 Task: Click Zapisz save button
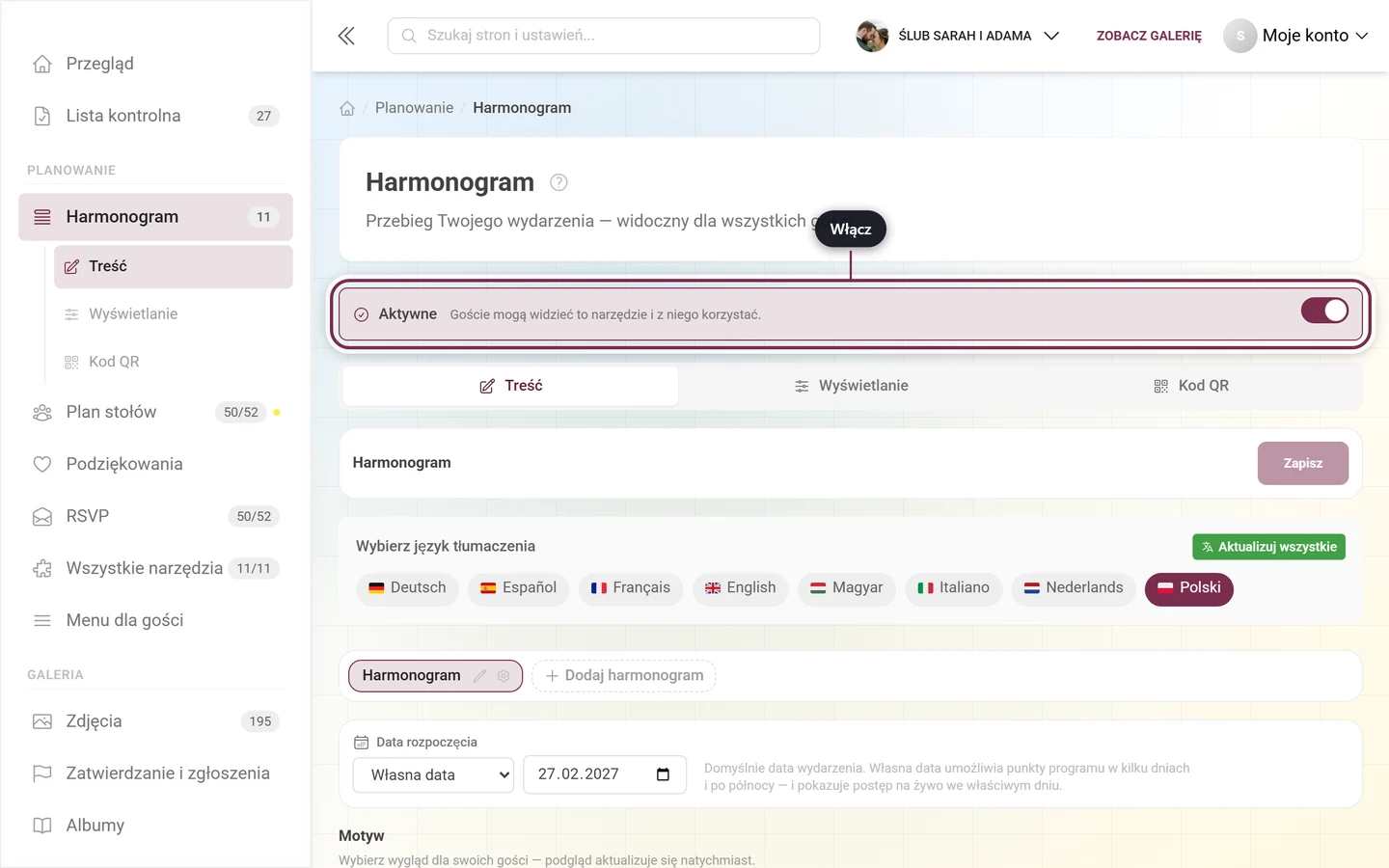[1303, 464]
